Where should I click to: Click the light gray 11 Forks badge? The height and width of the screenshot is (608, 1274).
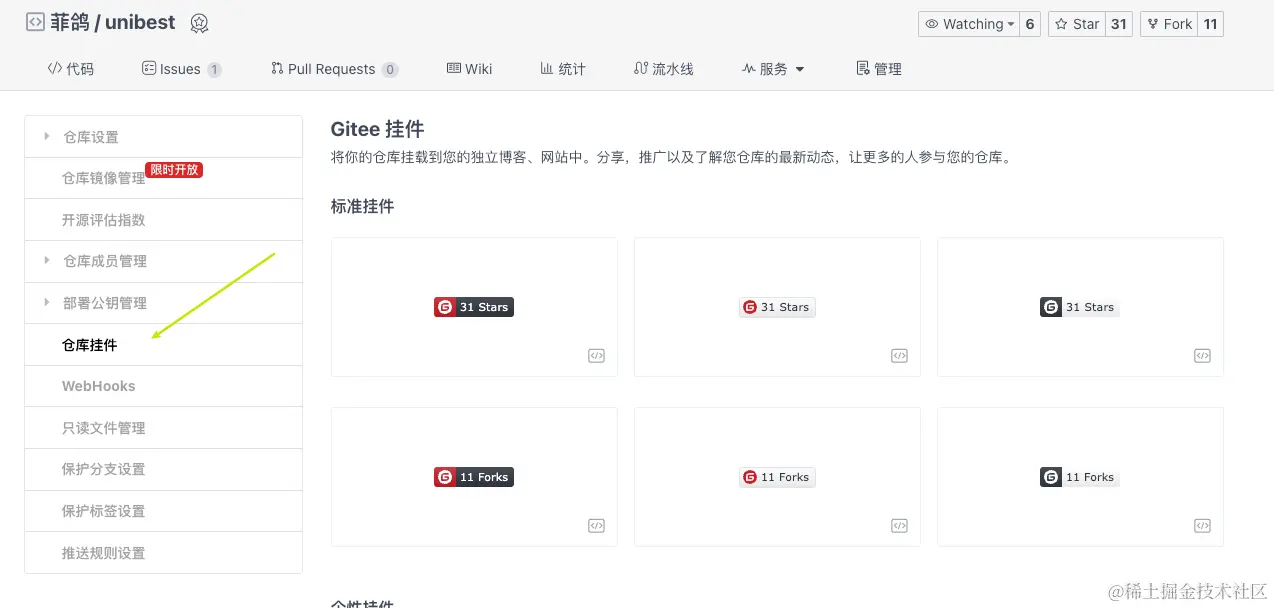tap(777, 477)
